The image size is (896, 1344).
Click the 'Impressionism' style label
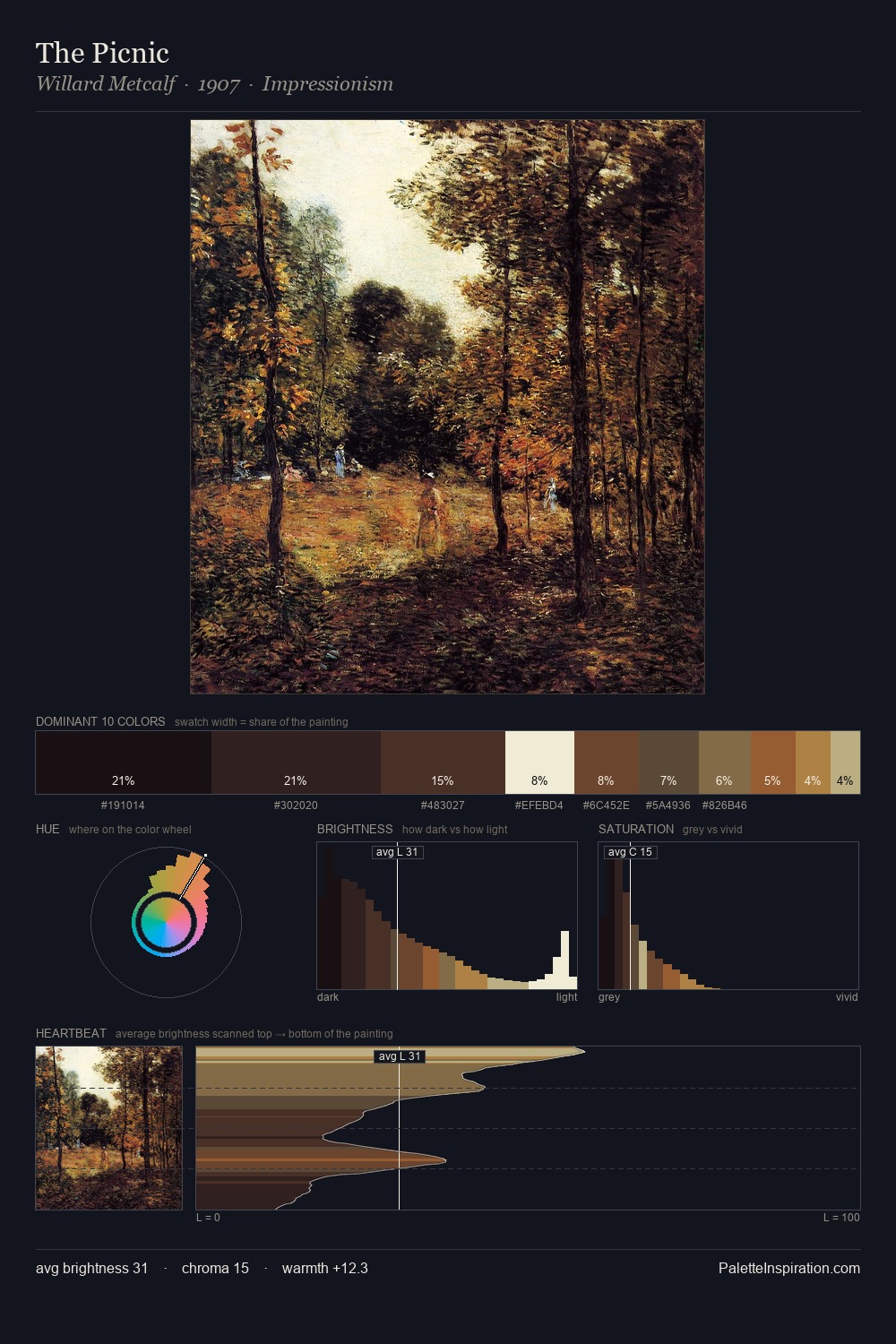[328, 84]
